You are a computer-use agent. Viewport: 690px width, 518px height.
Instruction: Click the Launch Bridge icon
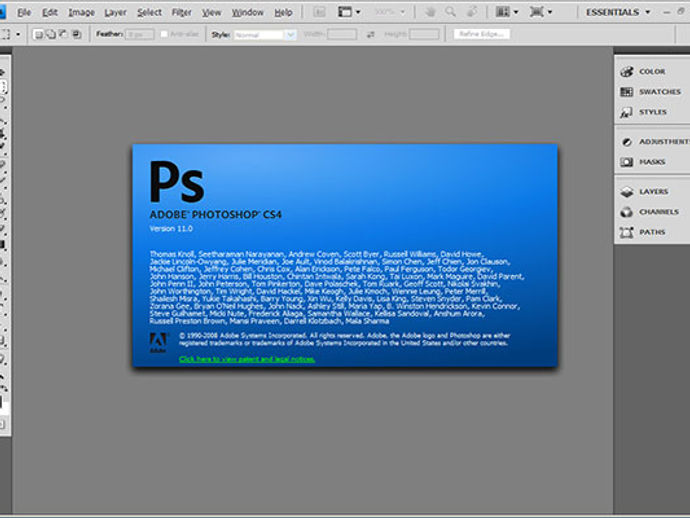tap(319, 12)
